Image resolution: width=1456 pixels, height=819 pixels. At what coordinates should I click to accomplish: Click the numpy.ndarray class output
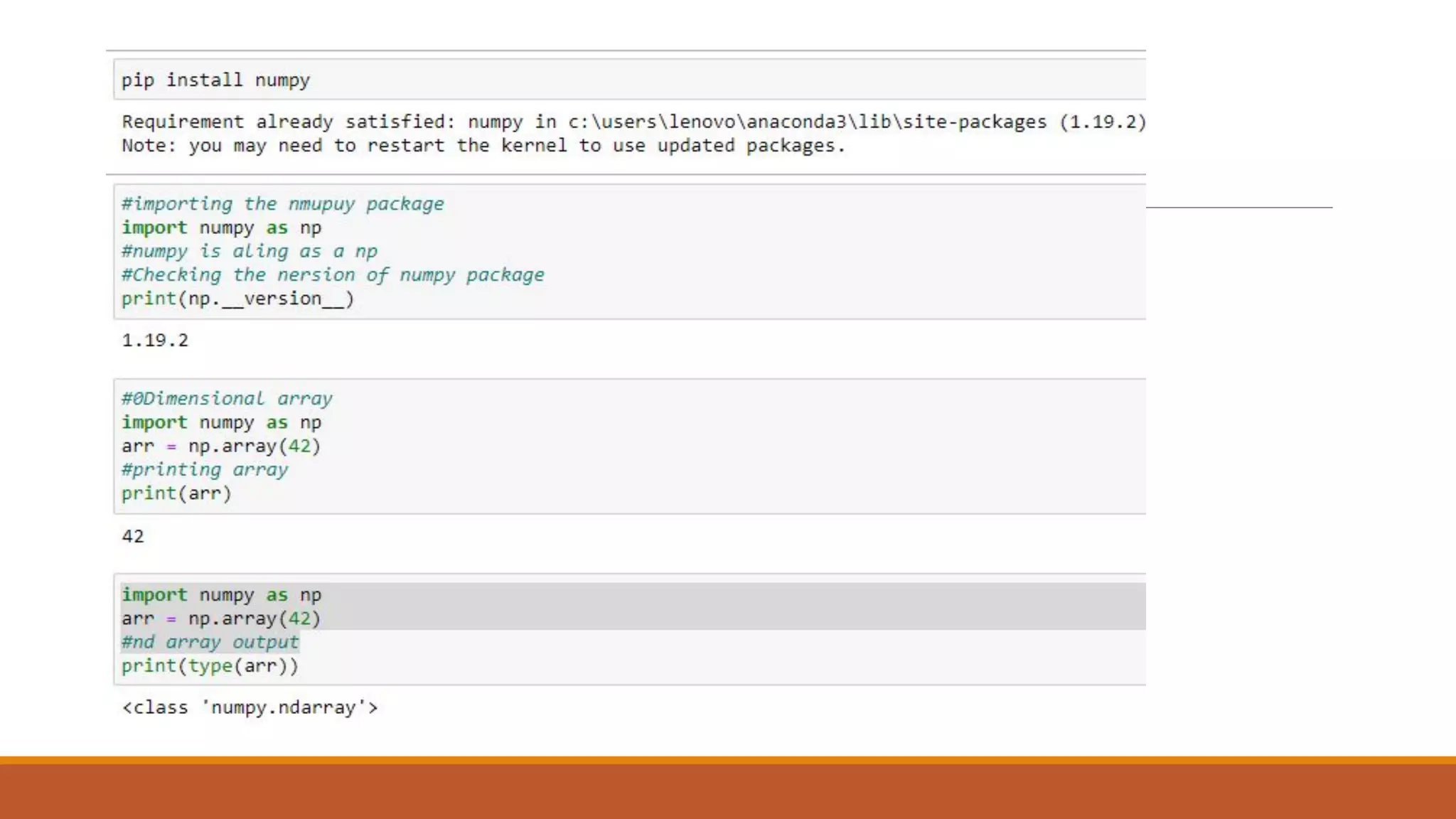250,707
